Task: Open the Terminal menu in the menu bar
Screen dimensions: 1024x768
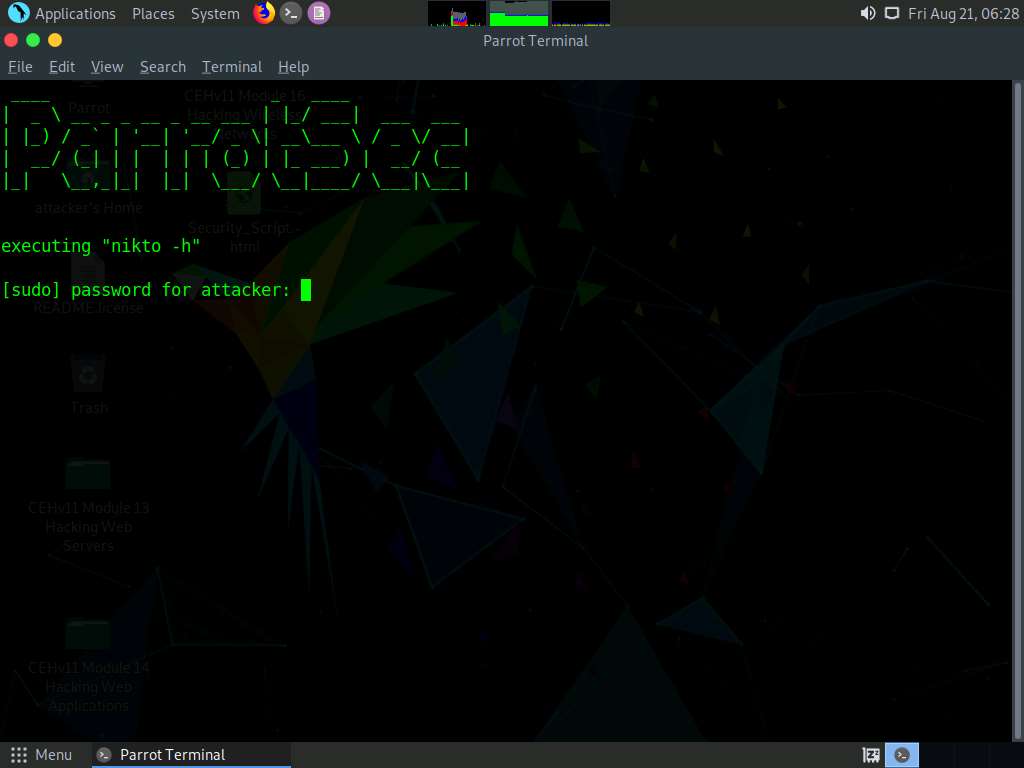Action: [232, 67]
